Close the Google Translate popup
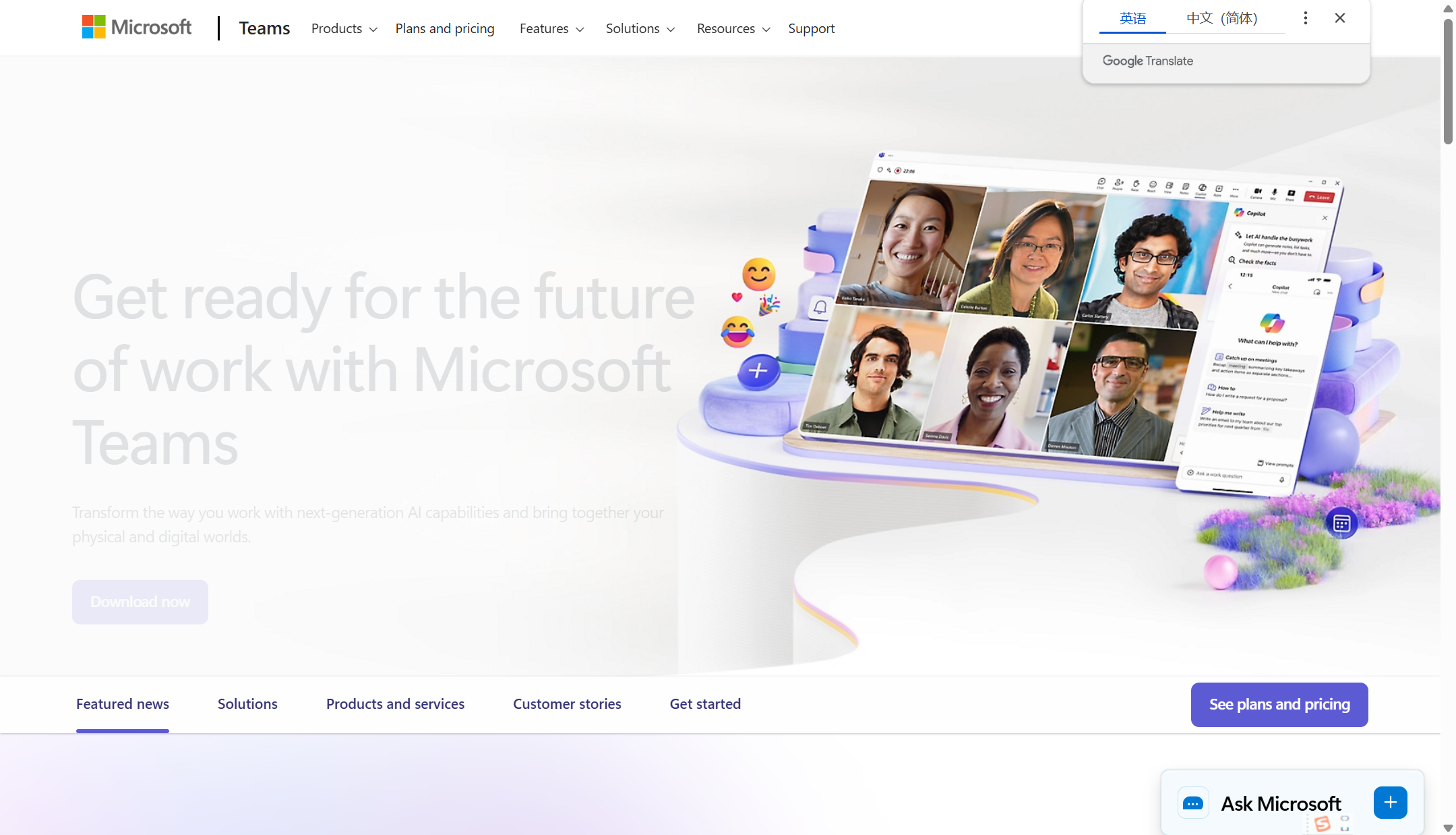The height and width of the screenshot is (835, 1456). point(1340,18)
